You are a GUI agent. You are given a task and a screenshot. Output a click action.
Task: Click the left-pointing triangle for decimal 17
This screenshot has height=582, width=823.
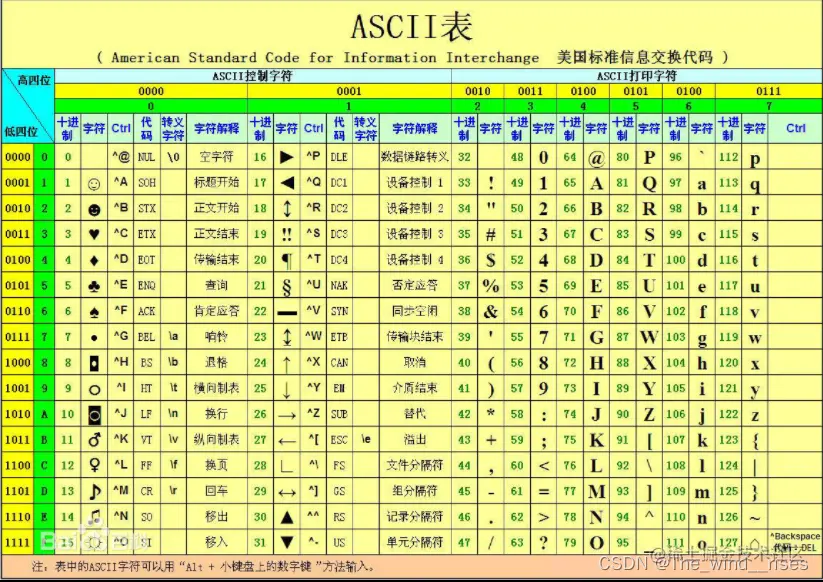[x=287, y=183]
